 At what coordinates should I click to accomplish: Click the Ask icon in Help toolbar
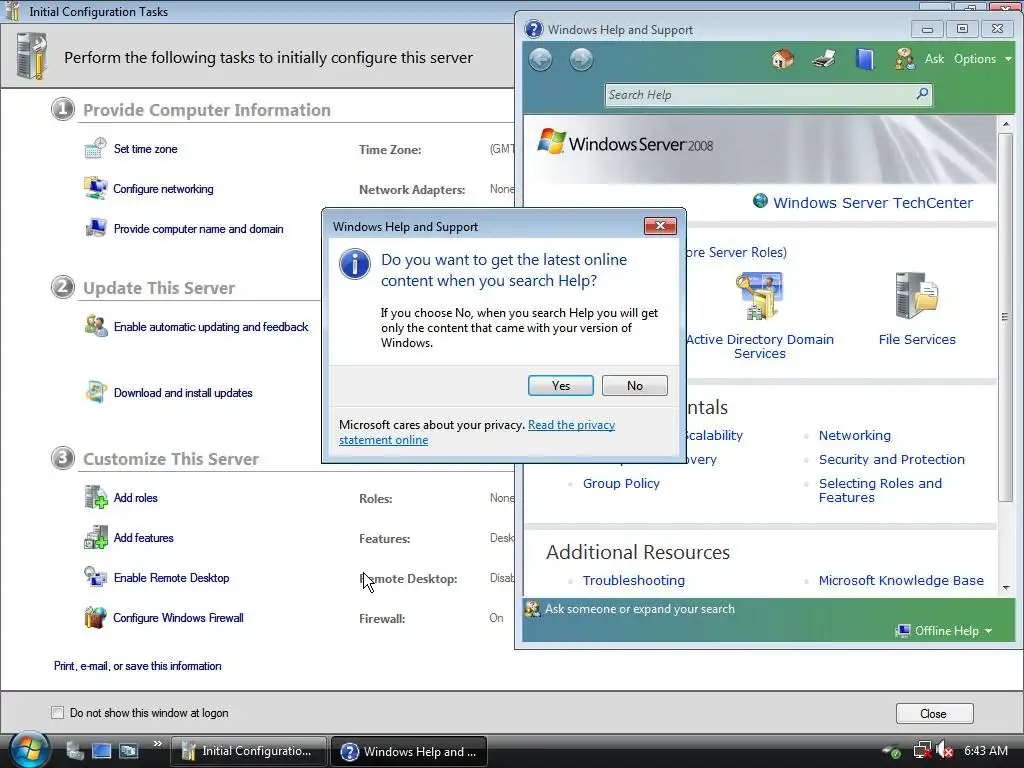(x=904, y=59)
